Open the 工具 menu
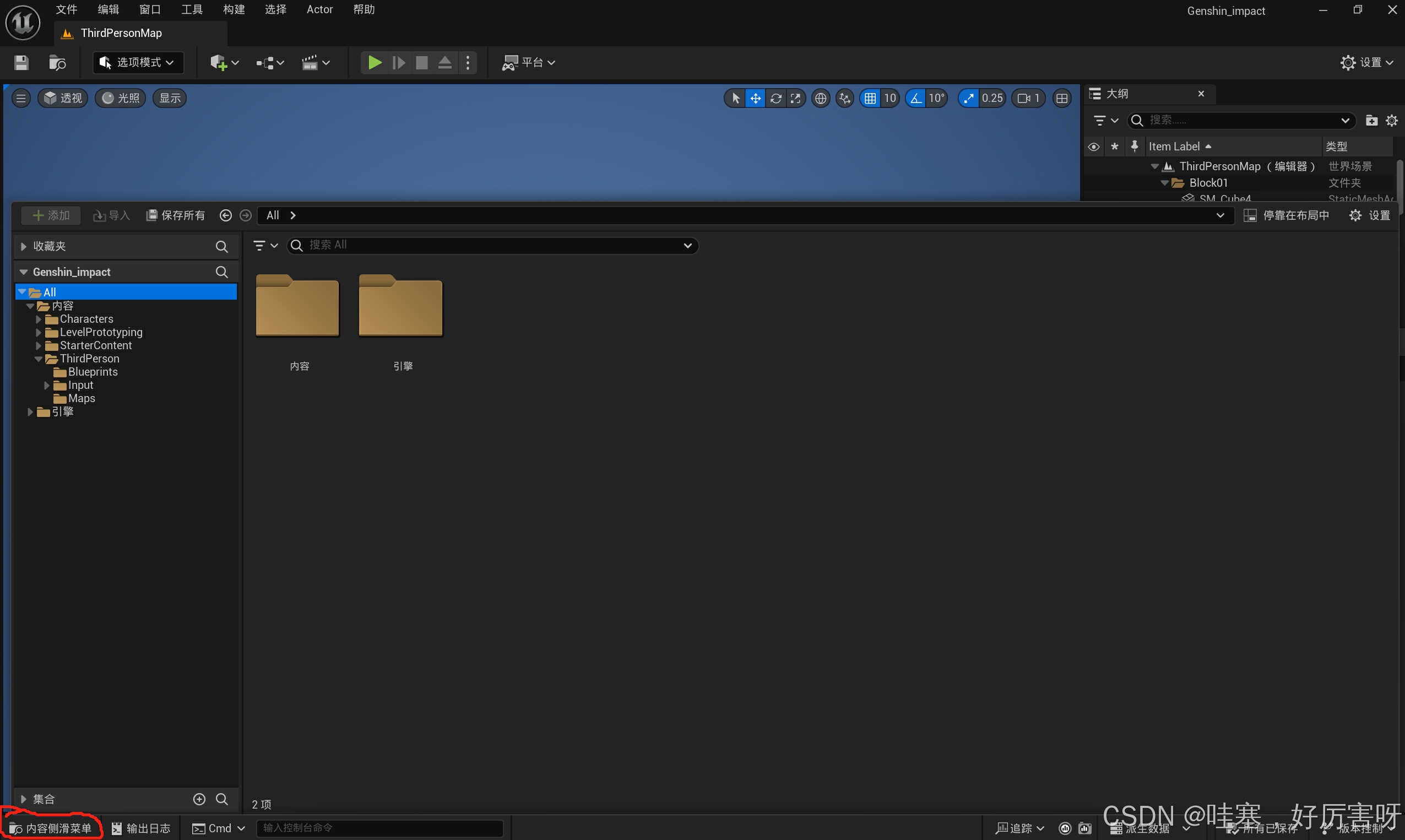This screenshot has height=840, width=1405. pos(192,9)
